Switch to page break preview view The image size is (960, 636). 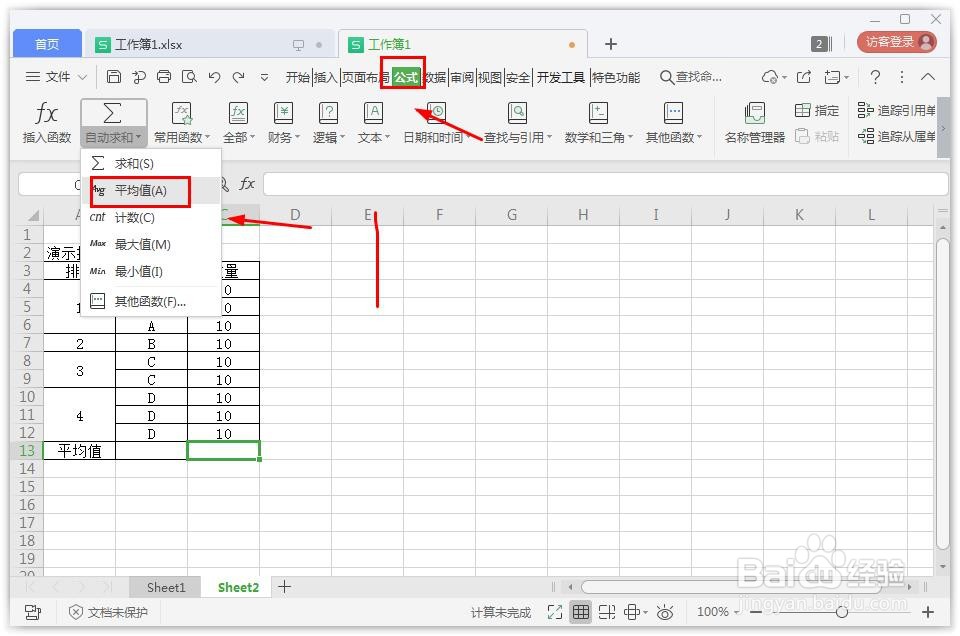tap(607, 612)
